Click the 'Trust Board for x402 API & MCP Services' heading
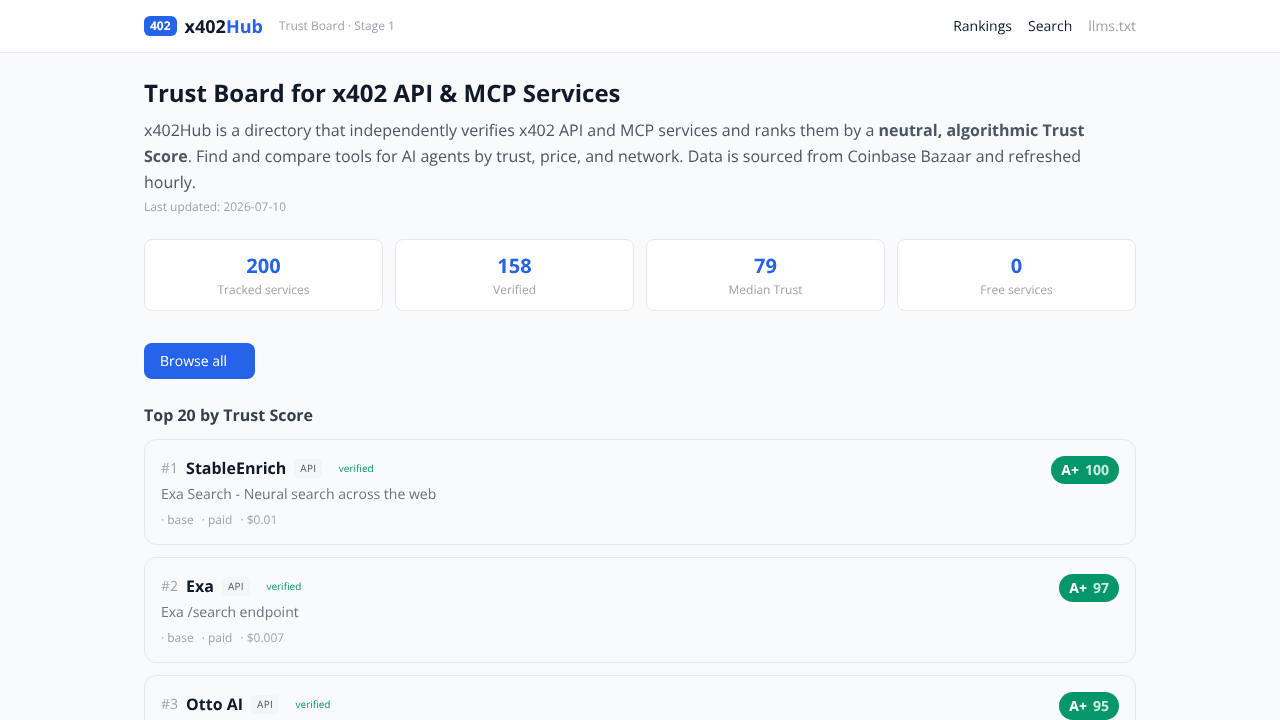Viewport: 1280px width, 720px height. pyautogui.click(x=382, y=93)
